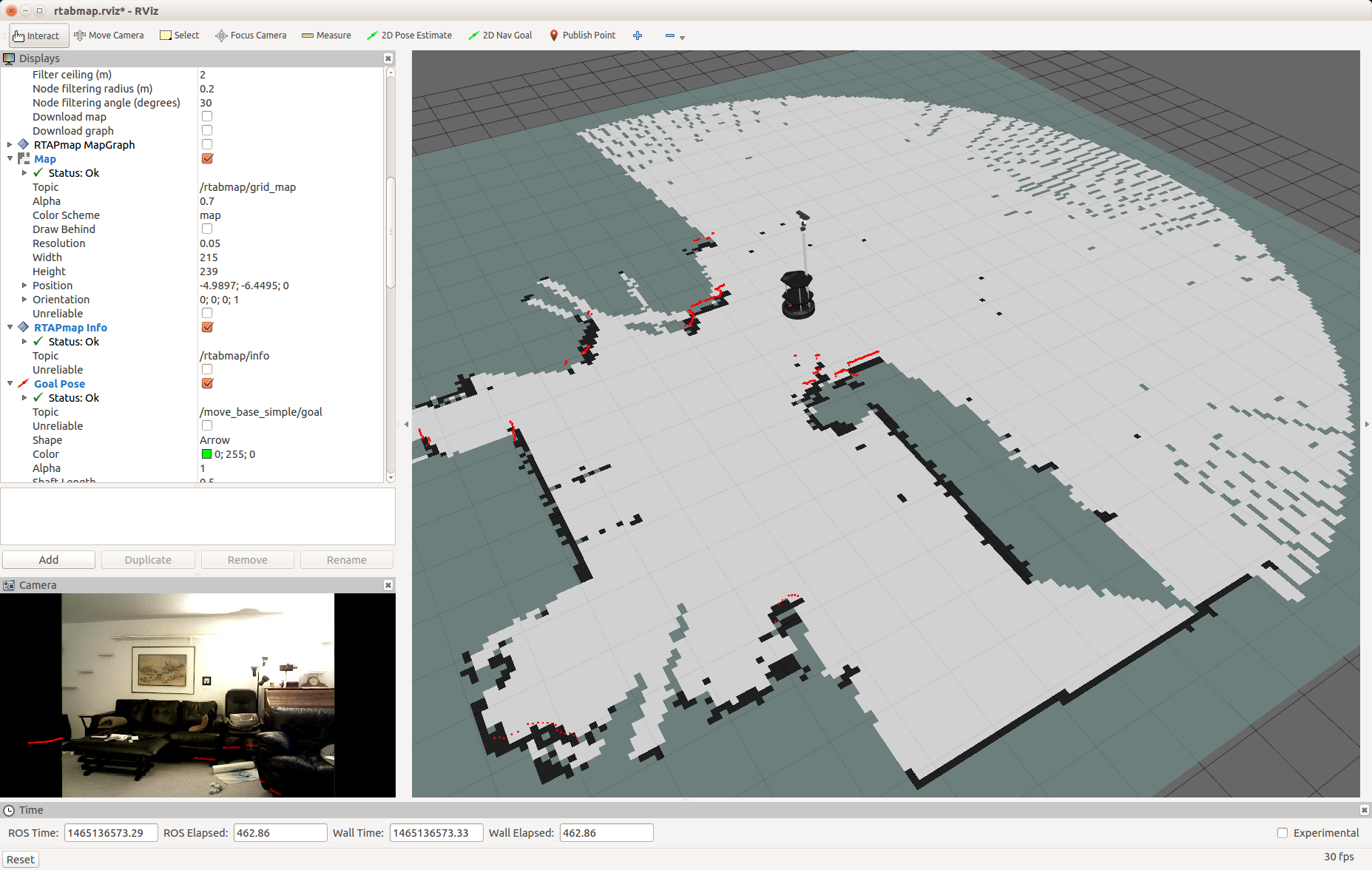
Task: Collapse the Goal Pose tree
Action: point(10,384)
